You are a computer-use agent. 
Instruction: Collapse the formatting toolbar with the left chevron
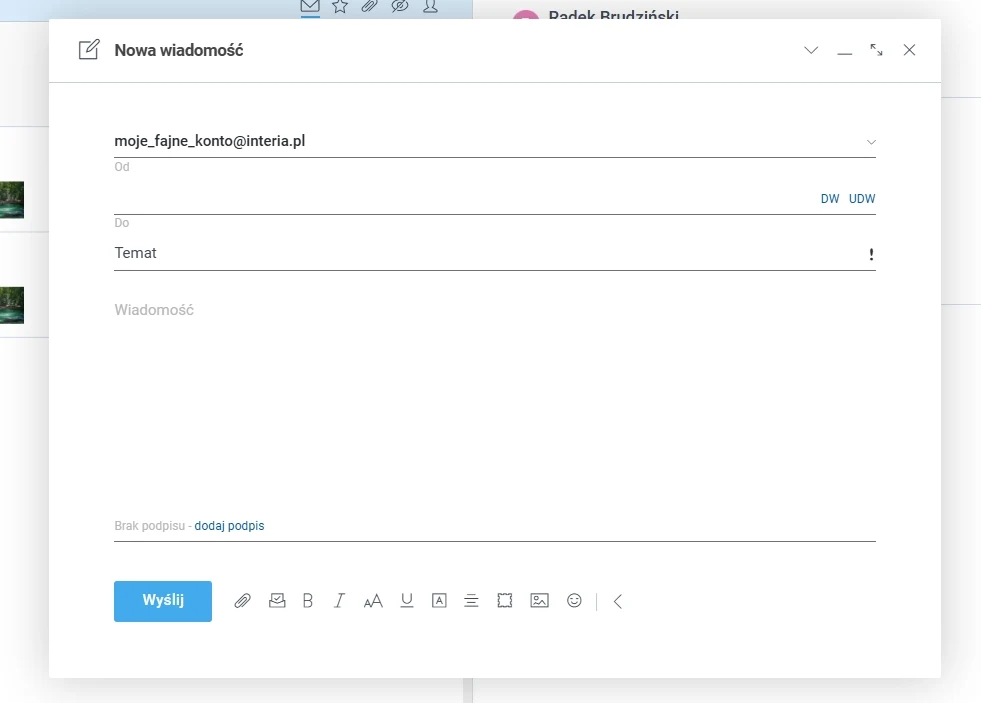point(618,601)
